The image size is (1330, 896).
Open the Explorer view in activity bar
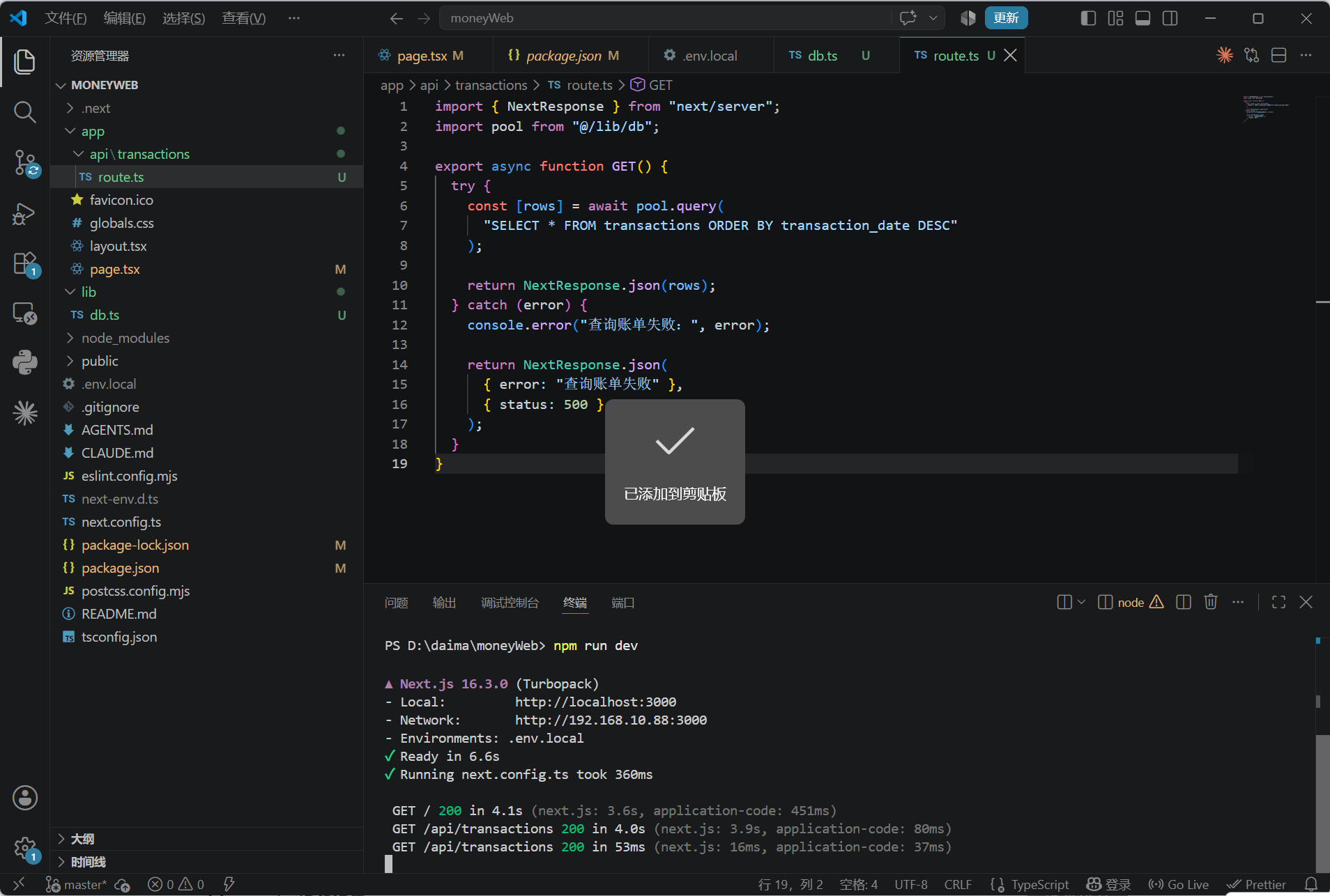(x=25, y=61)
